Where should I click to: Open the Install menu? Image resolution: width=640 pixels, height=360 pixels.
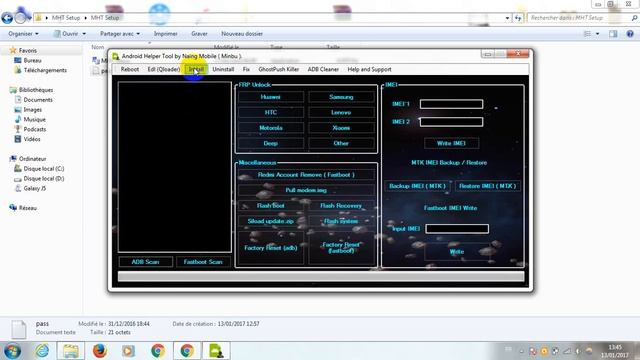(x=196, y=69)
